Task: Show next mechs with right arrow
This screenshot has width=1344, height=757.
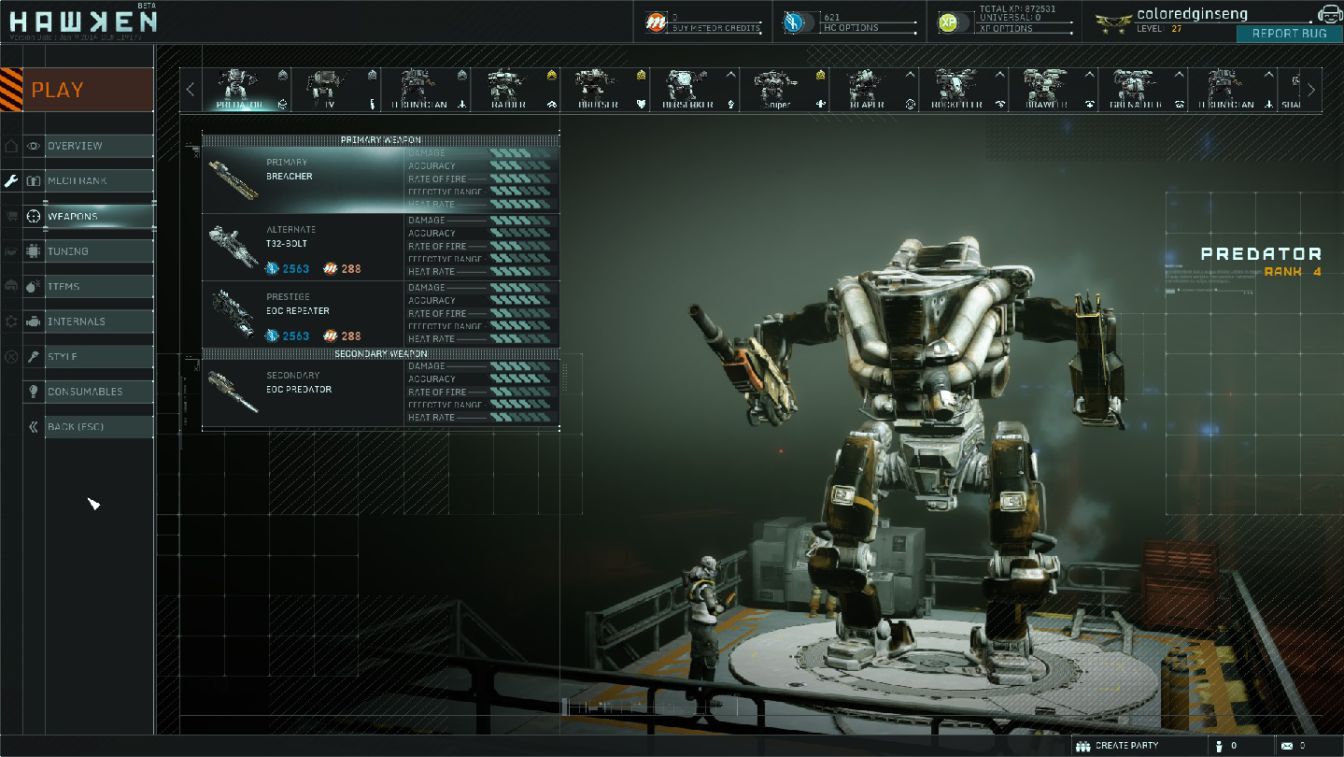Action: coord(1311,90)
